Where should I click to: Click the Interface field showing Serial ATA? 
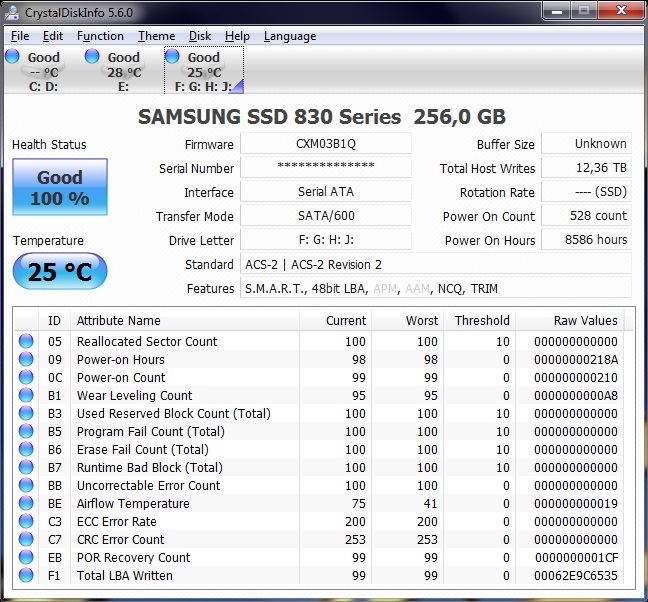(x=326, y=191)
